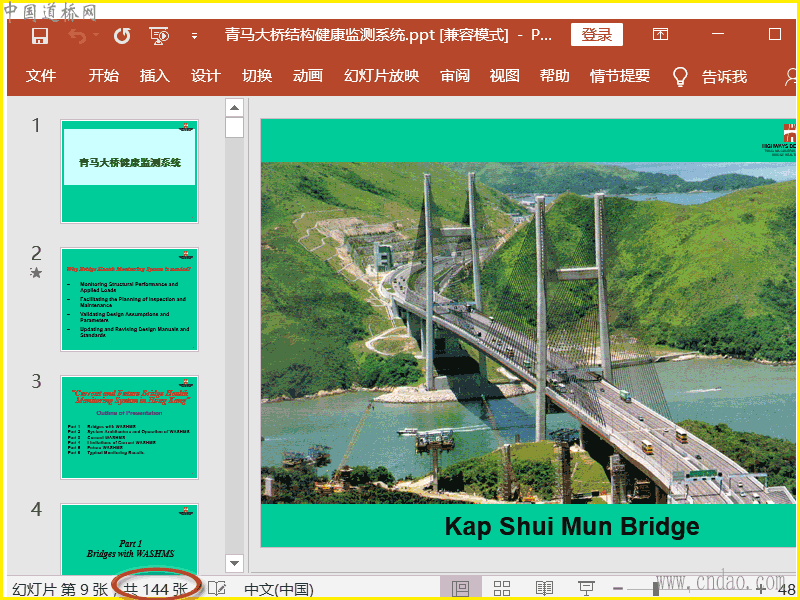Open spell check icon in status bar
The width and height of the screenshot is (800, 600).
tap(217, 588)
